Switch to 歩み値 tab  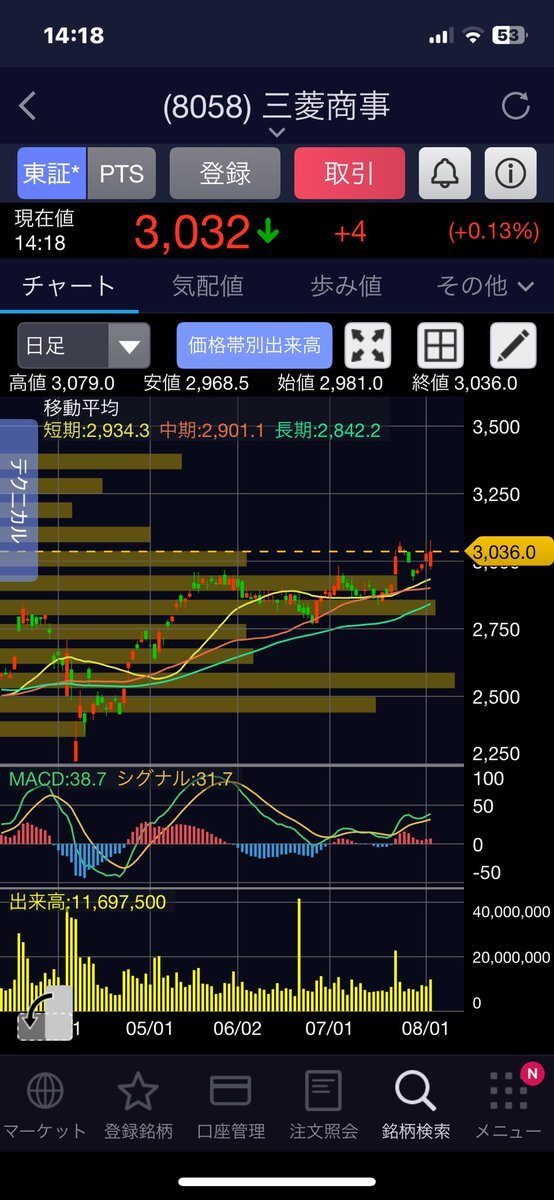point(346,287)
